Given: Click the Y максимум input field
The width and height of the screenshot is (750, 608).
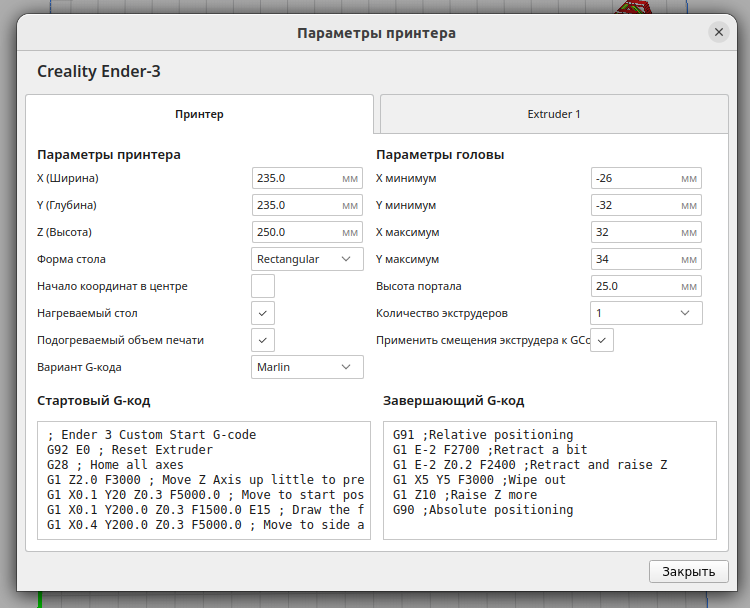Looking at the screenshot, I should coord(646,259).
